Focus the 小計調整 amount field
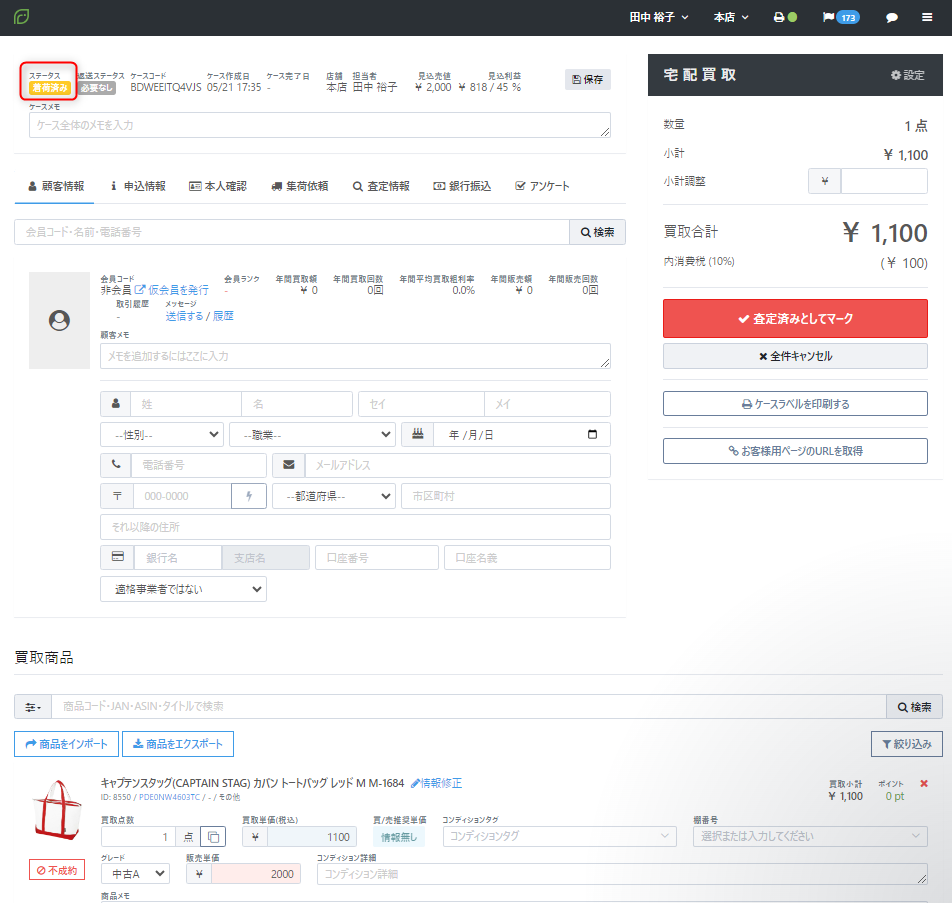The image size is (952, 903). point(883,181)
